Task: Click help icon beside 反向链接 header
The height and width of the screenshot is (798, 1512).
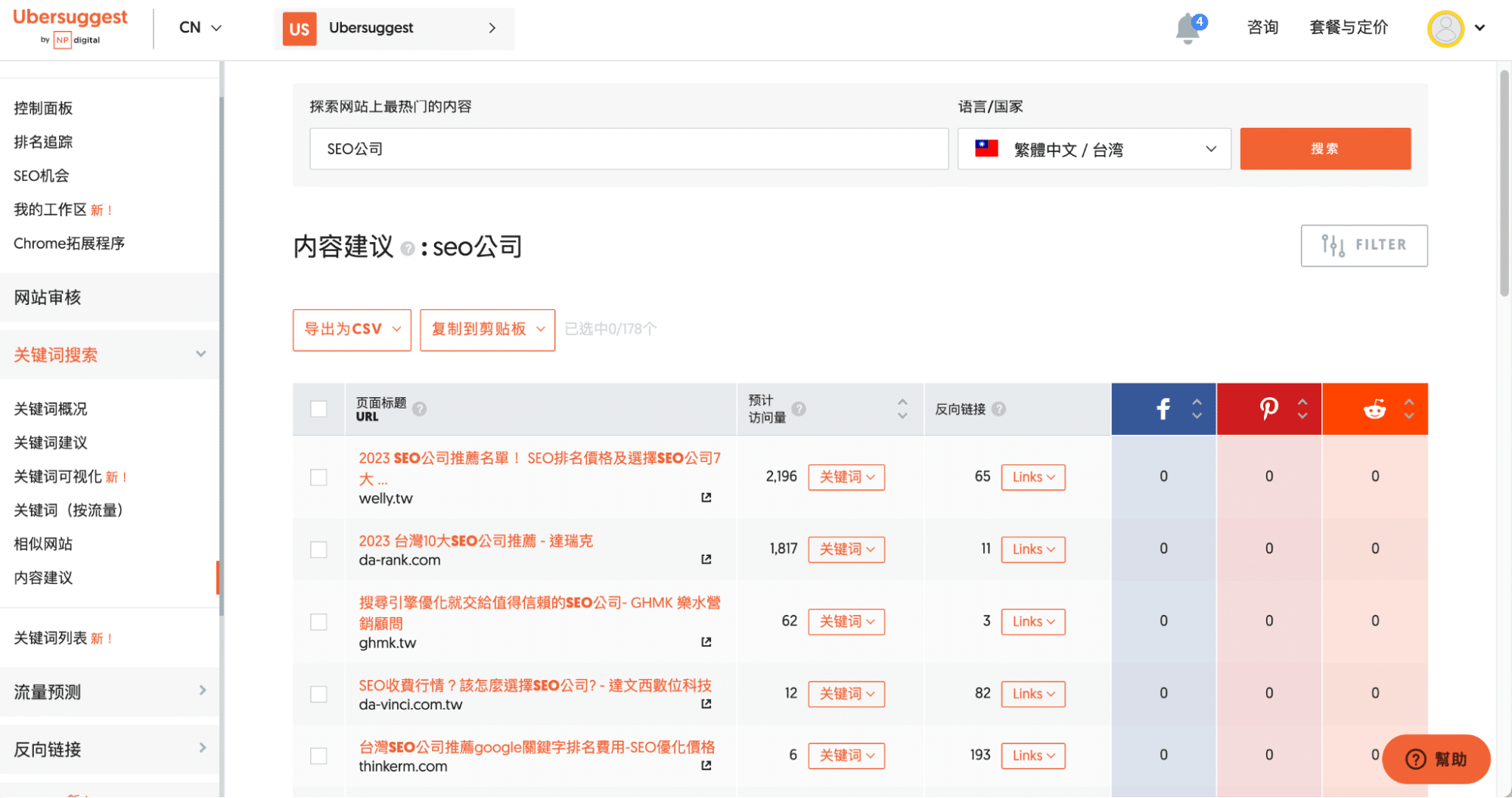Action: (998, 409)
